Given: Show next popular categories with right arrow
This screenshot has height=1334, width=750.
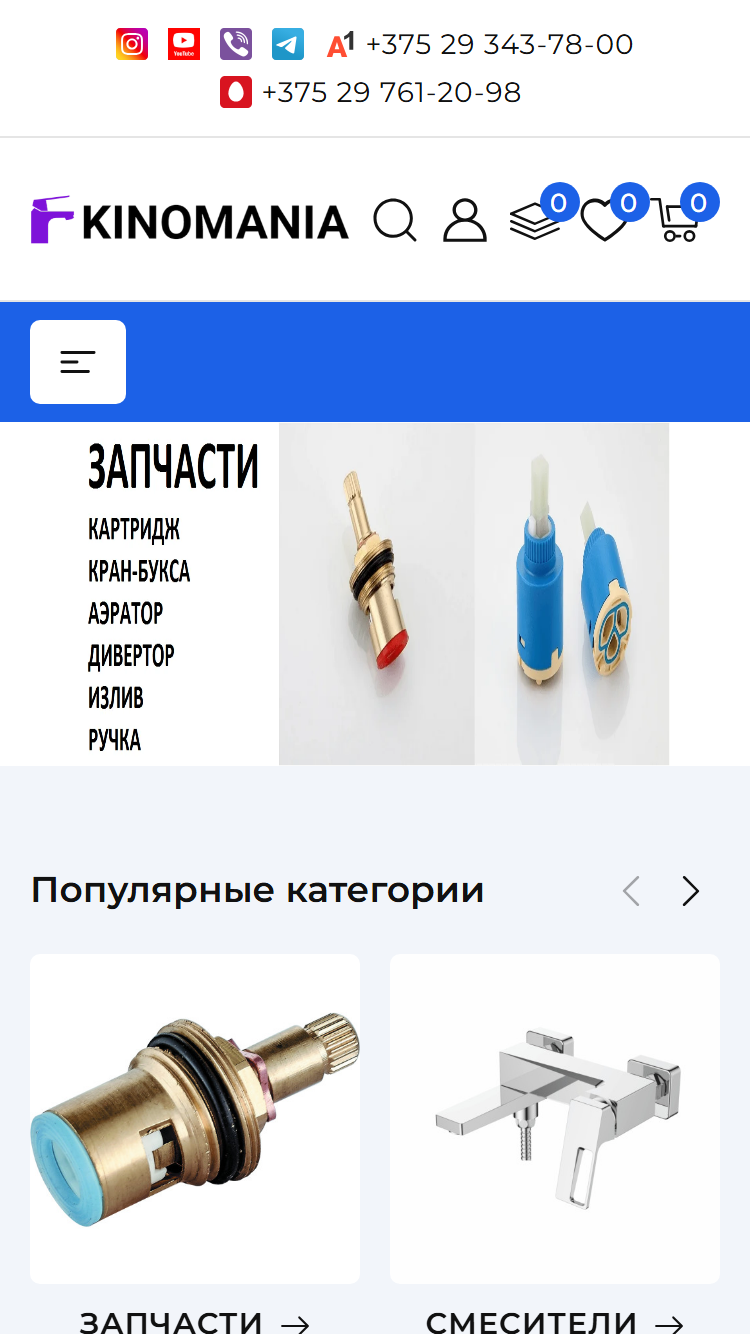Looking at the screenshot, I should point(691,891).
